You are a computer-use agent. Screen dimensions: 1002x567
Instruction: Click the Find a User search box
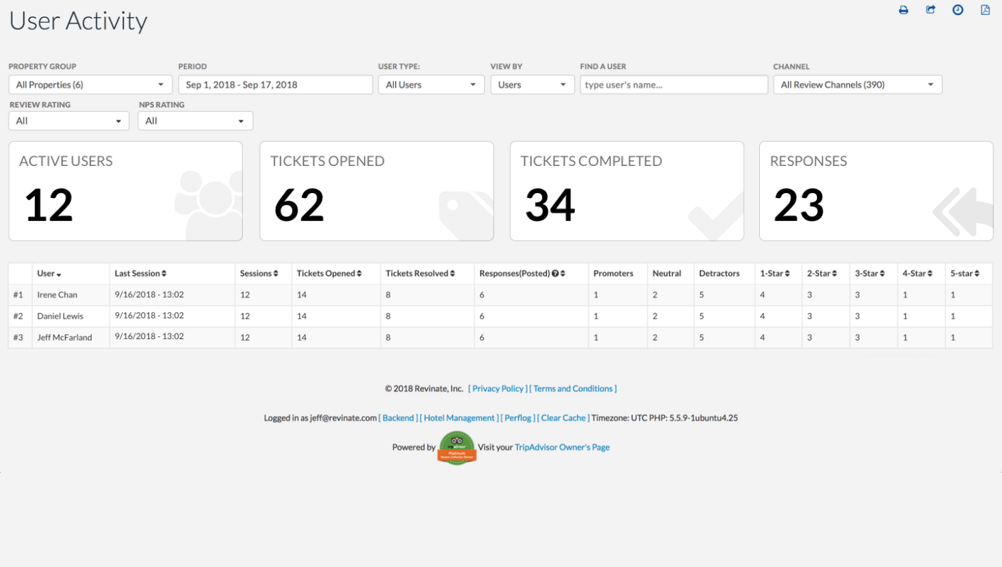point(673,85)
